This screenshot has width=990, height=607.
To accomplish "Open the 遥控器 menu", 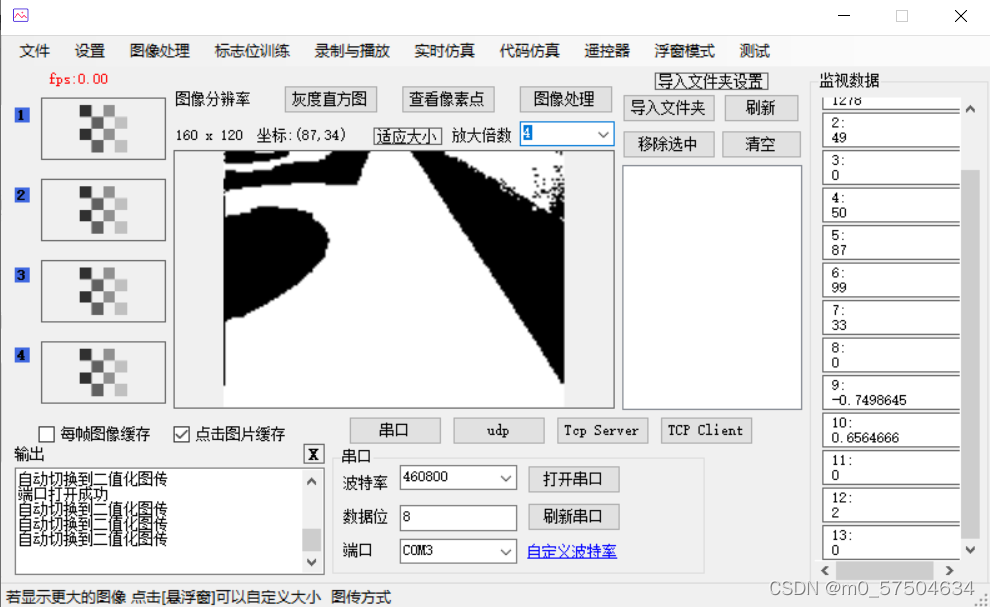I will click(607, 51).
